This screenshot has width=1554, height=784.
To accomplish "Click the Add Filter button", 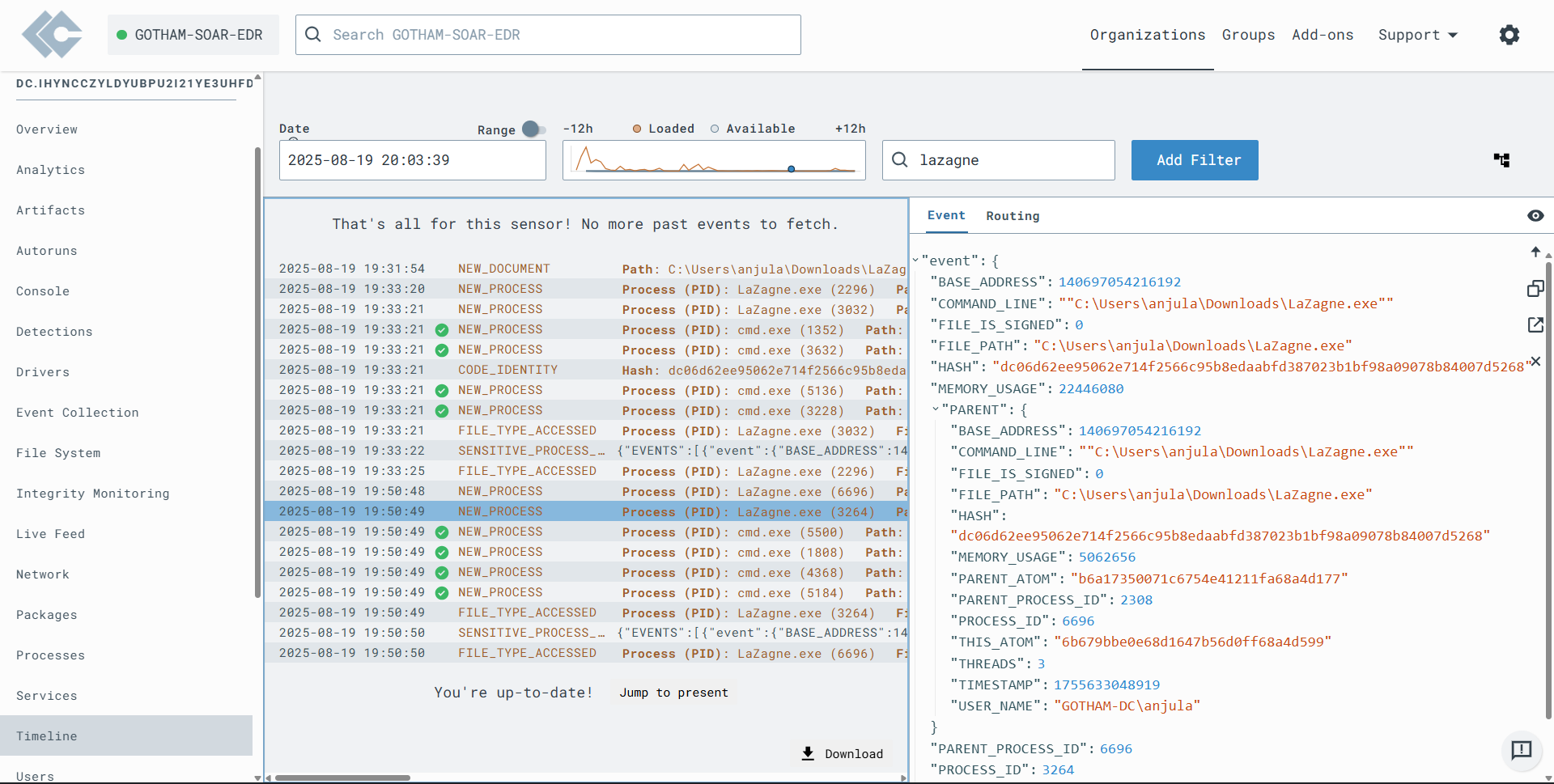I will pyautogui.click(x=1195, y=160).
